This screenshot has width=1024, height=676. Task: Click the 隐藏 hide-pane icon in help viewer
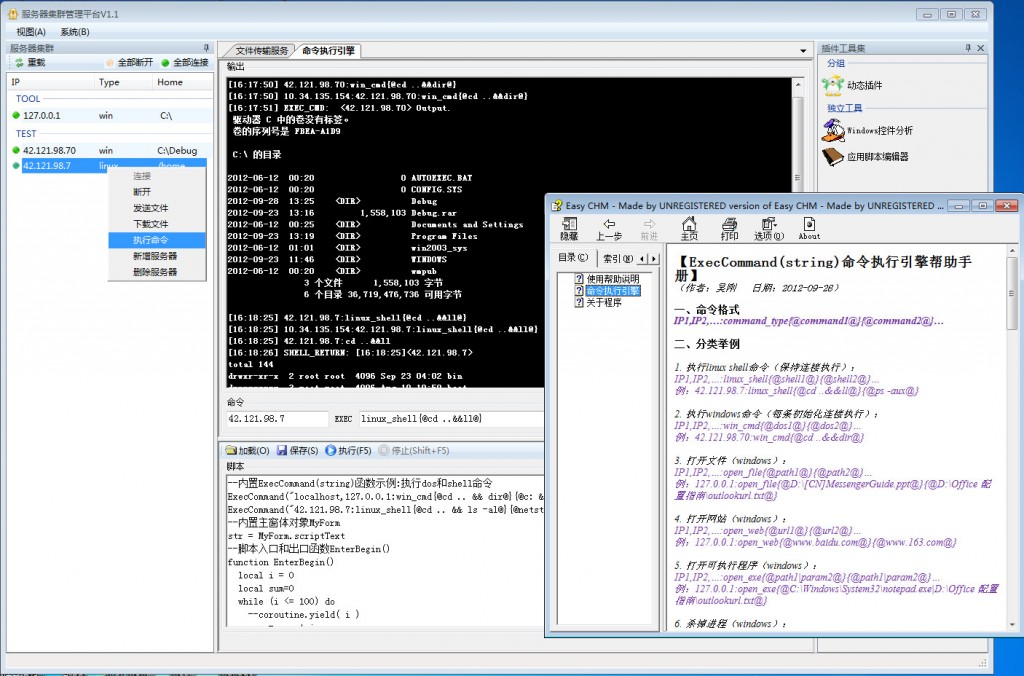click(x=569, y=225)
